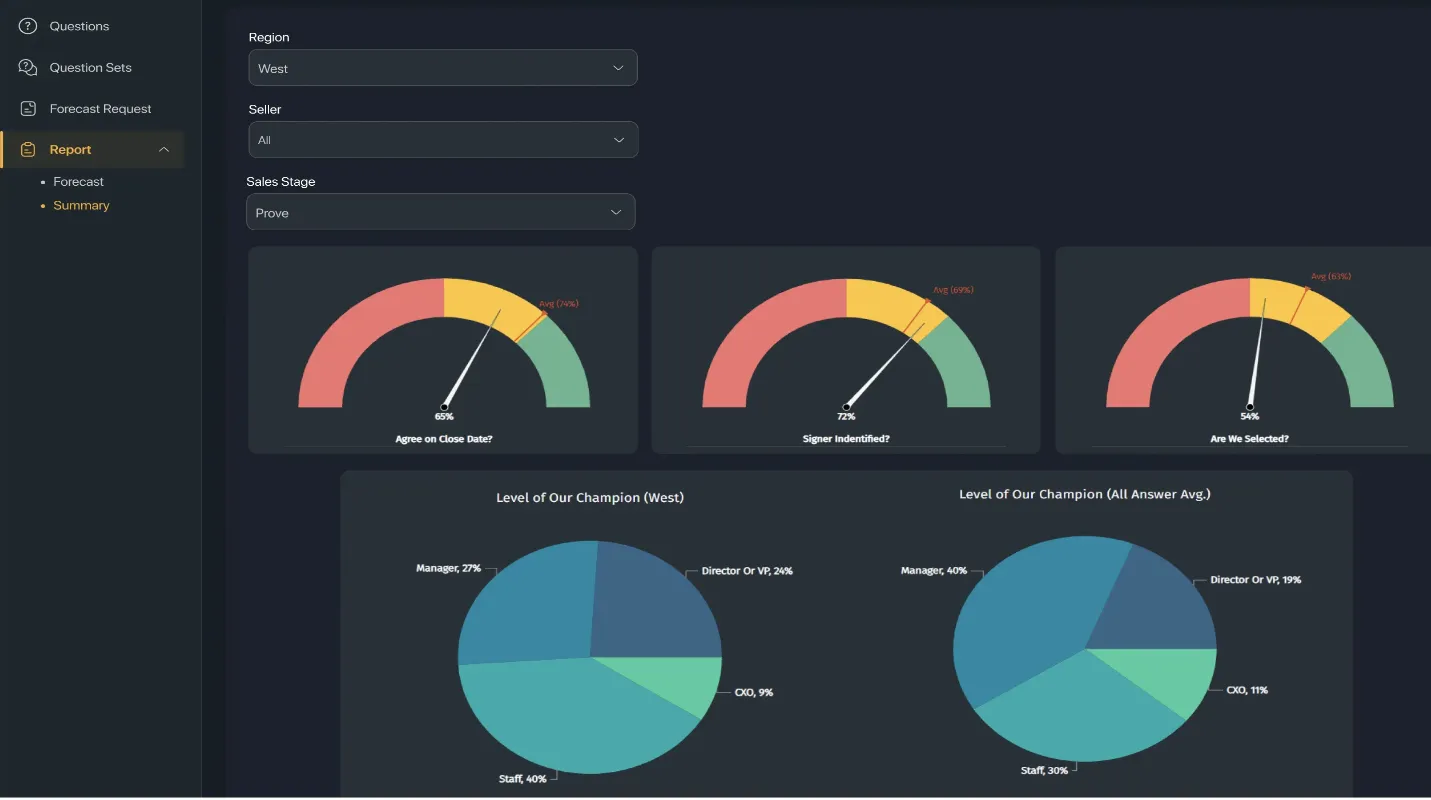Screen dimensions: 1431x800
Task: Open the Seller dropdown showing All
Action: [x=442, y=140]
